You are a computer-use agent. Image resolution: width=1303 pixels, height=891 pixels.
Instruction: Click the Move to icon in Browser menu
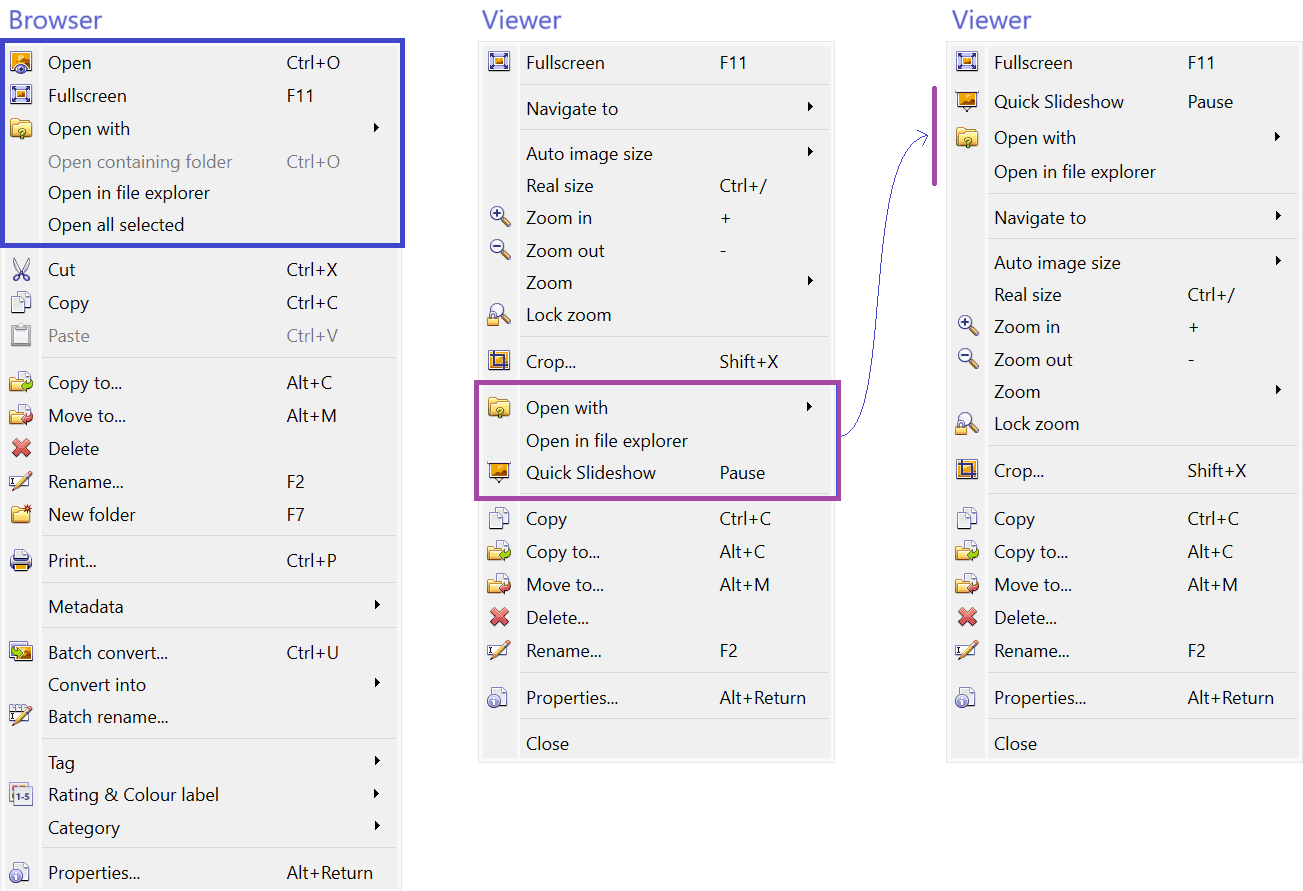click(21, 416)
